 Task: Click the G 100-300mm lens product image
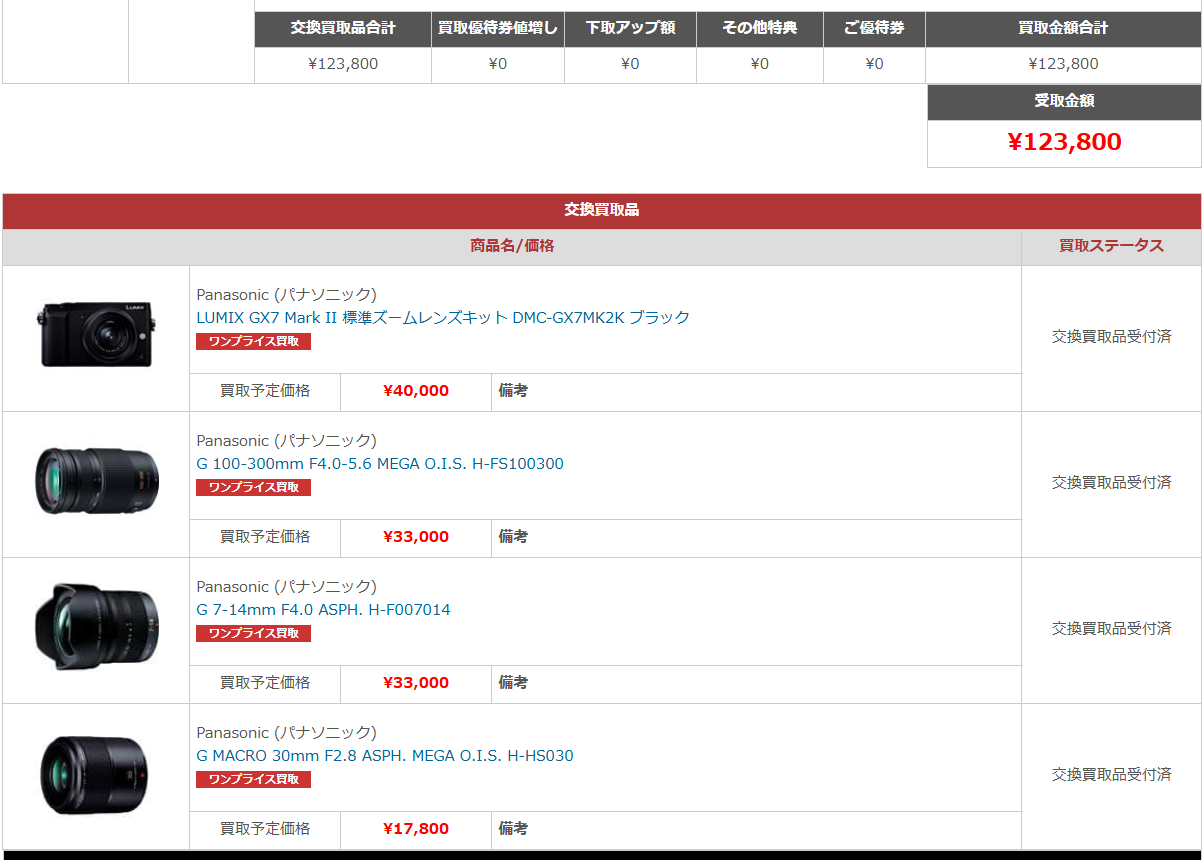96,481
